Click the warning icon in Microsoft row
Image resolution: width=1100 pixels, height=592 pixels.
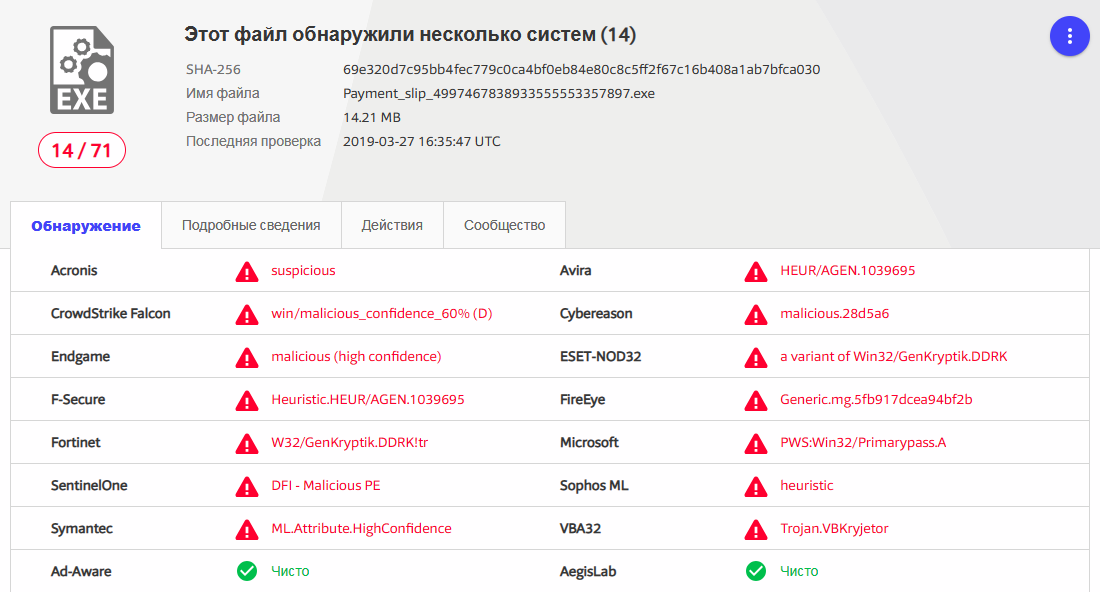point(755,443)
